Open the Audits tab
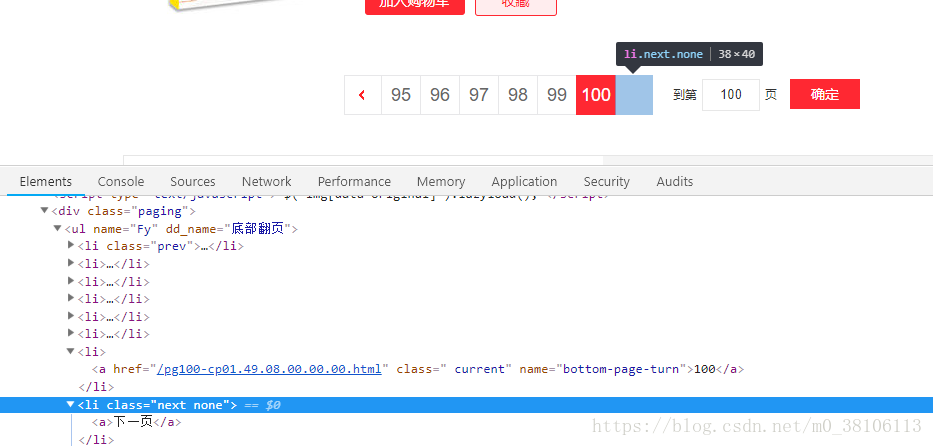The height and width of the screenshot is (446, 933). (675, 181)
